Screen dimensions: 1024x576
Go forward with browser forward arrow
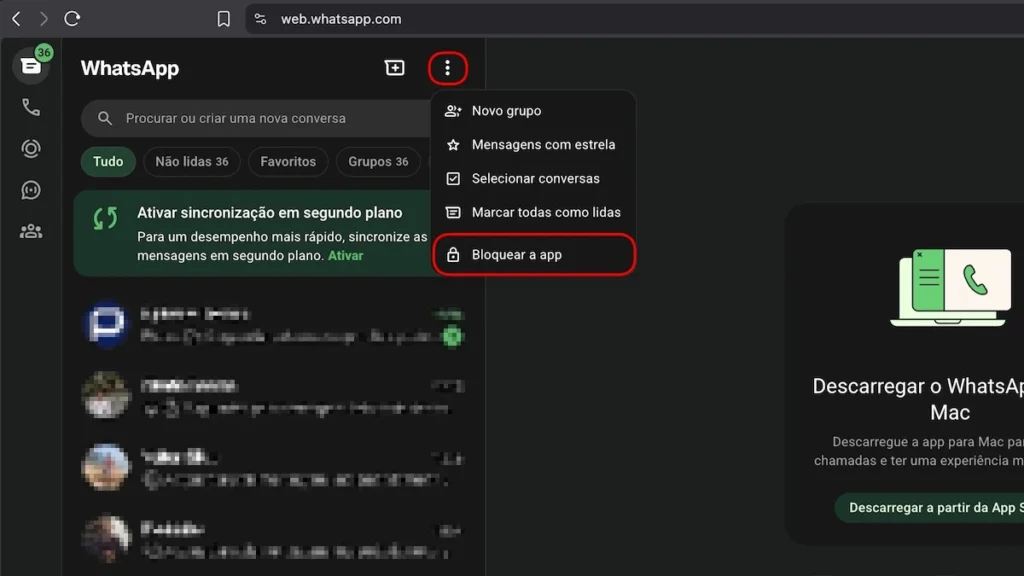[x=44, y=19]
